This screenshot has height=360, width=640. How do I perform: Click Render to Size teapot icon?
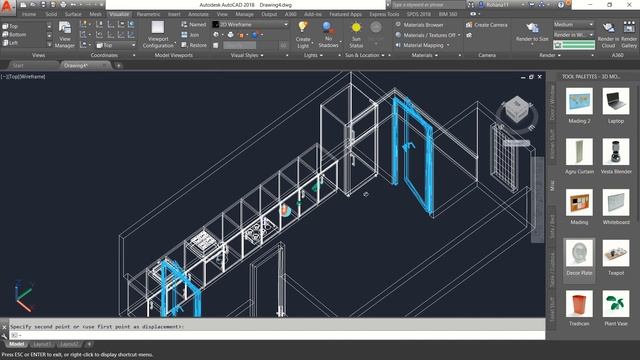(532, 28)
